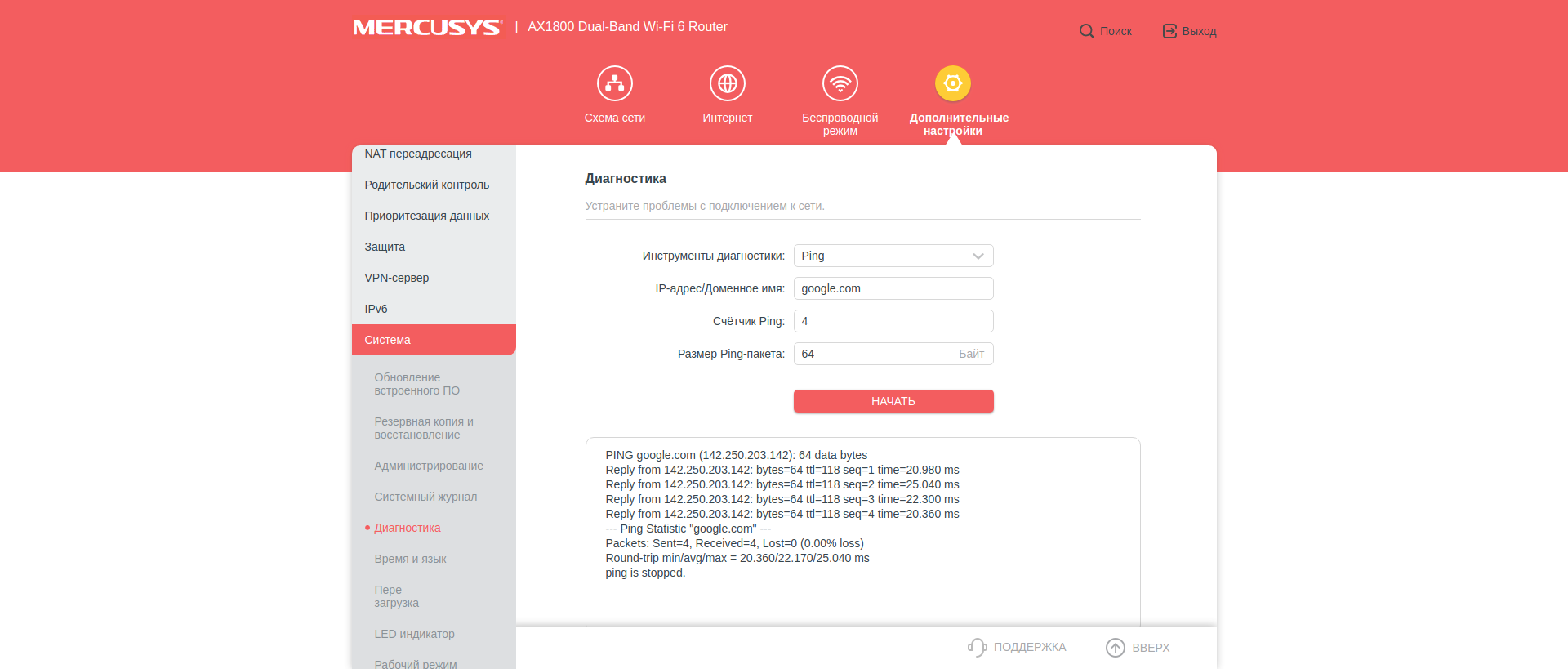
Task: Open the VPN-сервер sidebar section
Action: point(397,278)
